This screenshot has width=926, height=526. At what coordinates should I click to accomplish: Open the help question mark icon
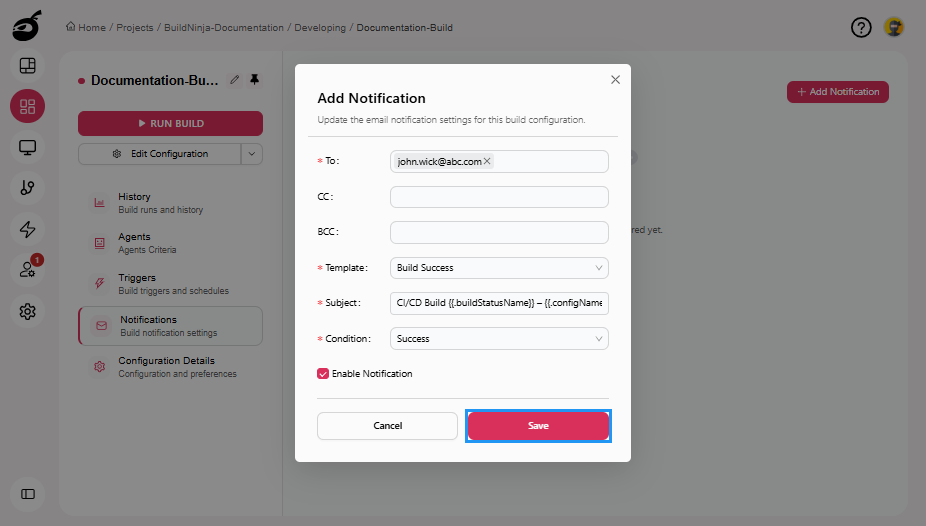pyautogui.click(x=861, y=27)
